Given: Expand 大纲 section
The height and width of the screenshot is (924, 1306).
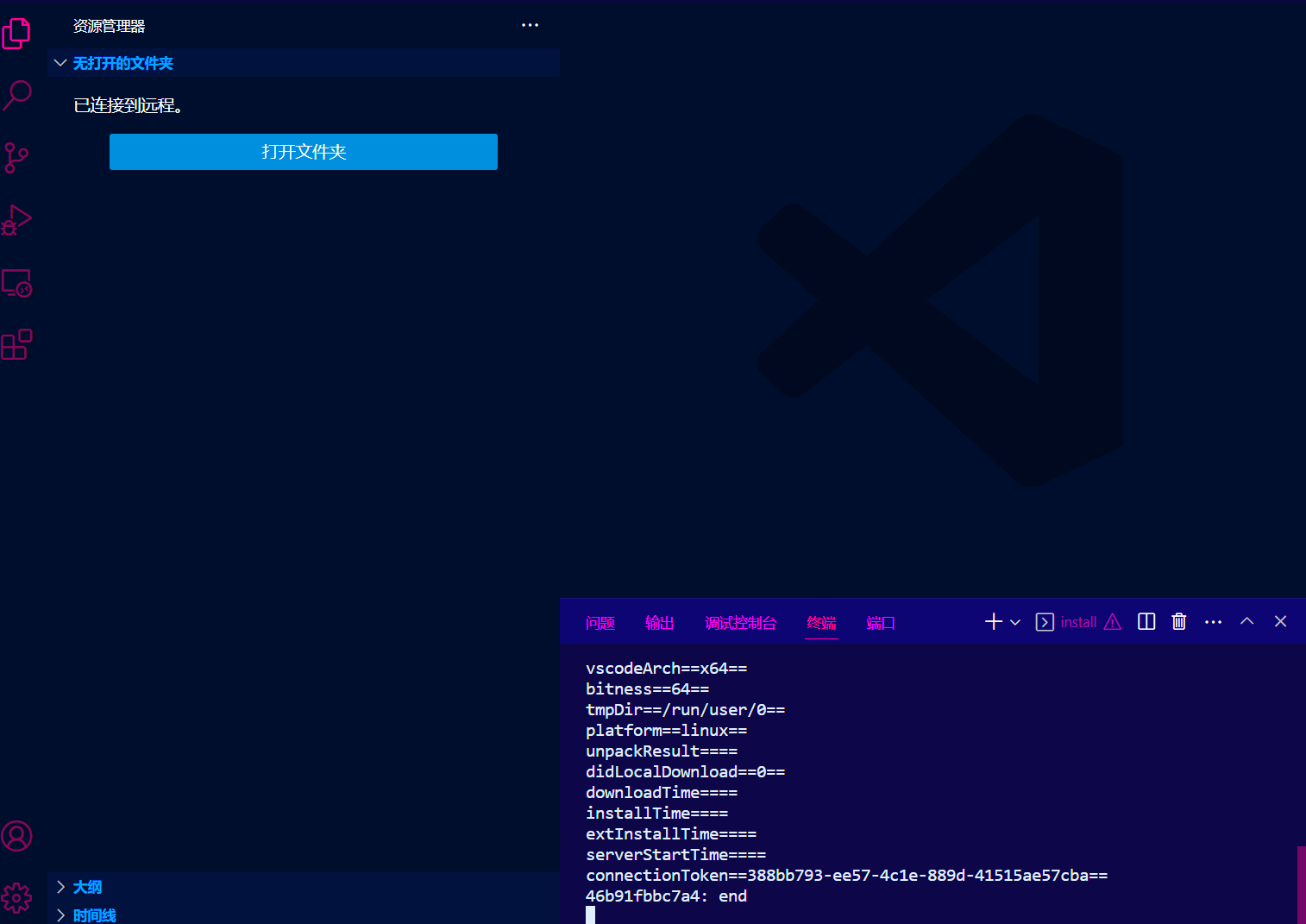Looking at the screenshot, I should click(304, 887).
